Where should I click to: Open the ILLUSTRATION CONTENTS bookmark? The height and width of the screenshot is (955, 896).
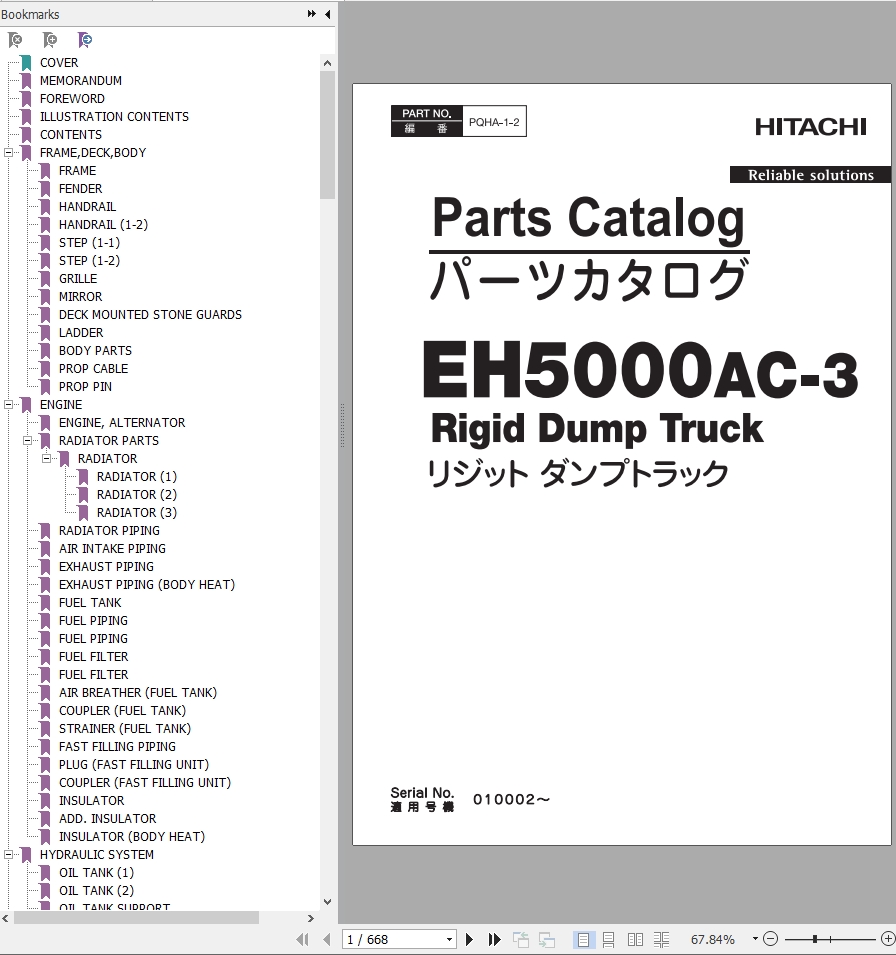pyautogui.click(x=115, y=116)
